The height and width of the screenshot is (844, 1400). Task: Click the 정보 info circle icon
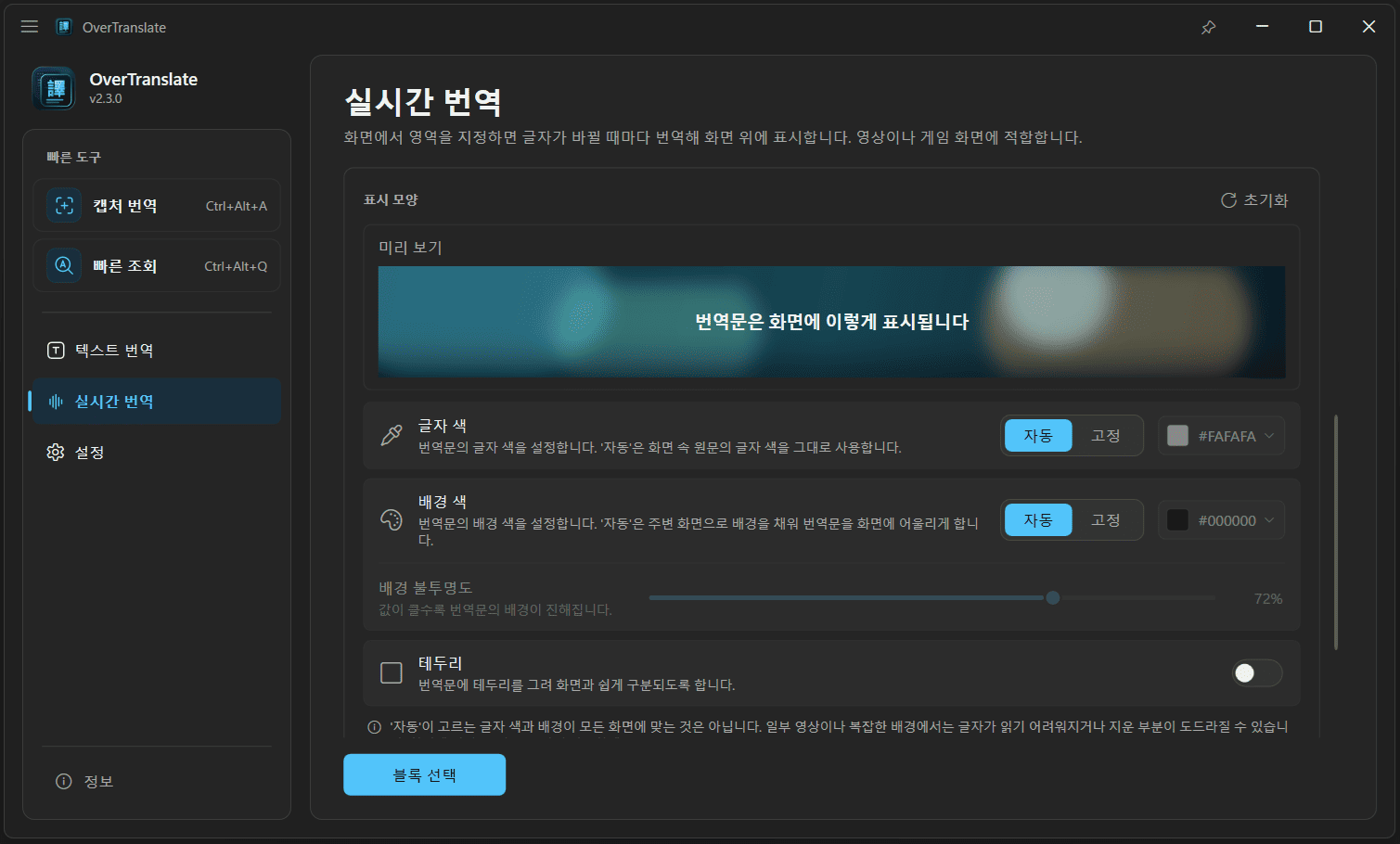(64, 781)
